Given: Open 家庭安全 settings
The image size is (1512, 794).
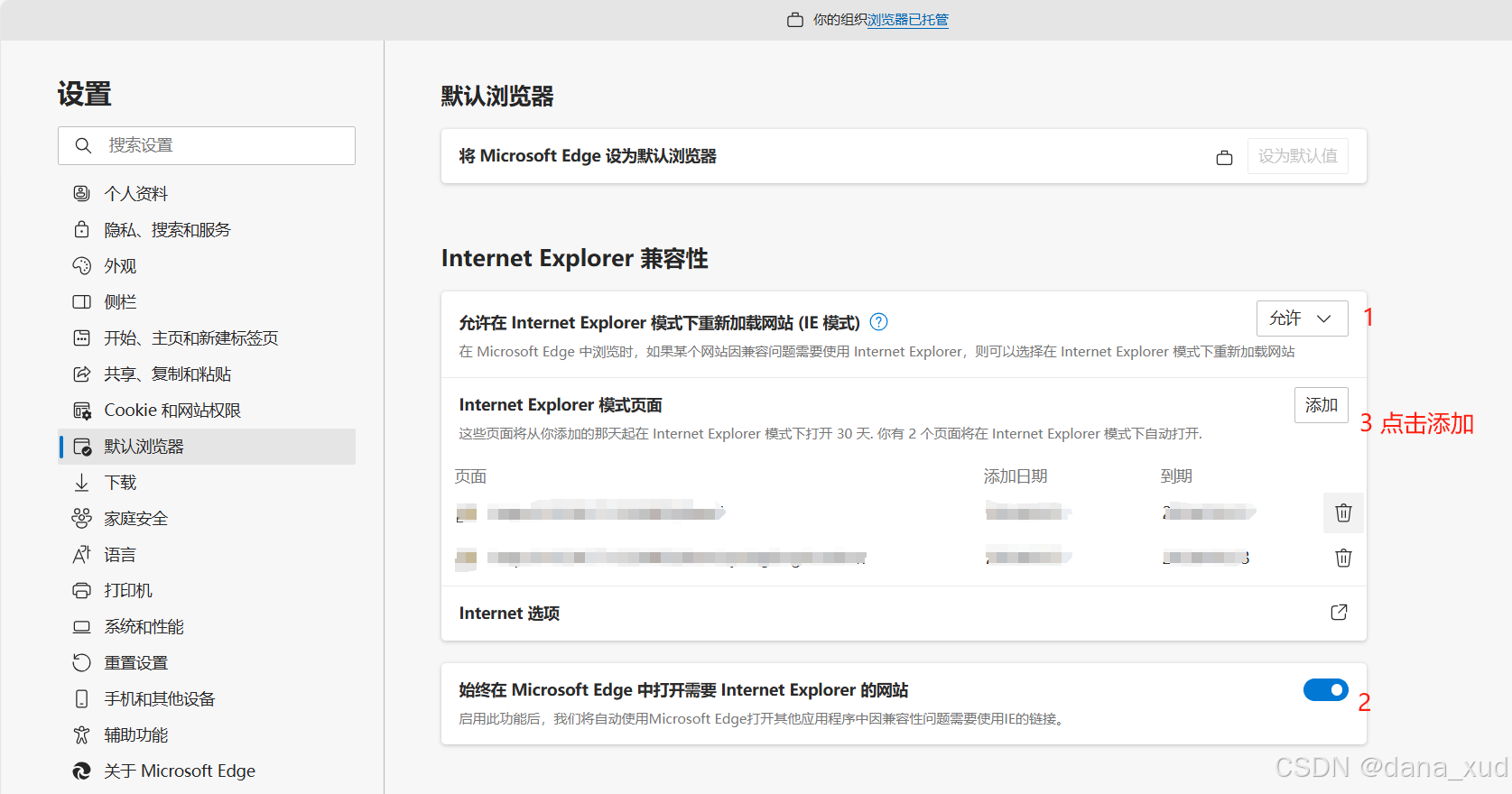Looking at the screenshot, I should point(207,518).
